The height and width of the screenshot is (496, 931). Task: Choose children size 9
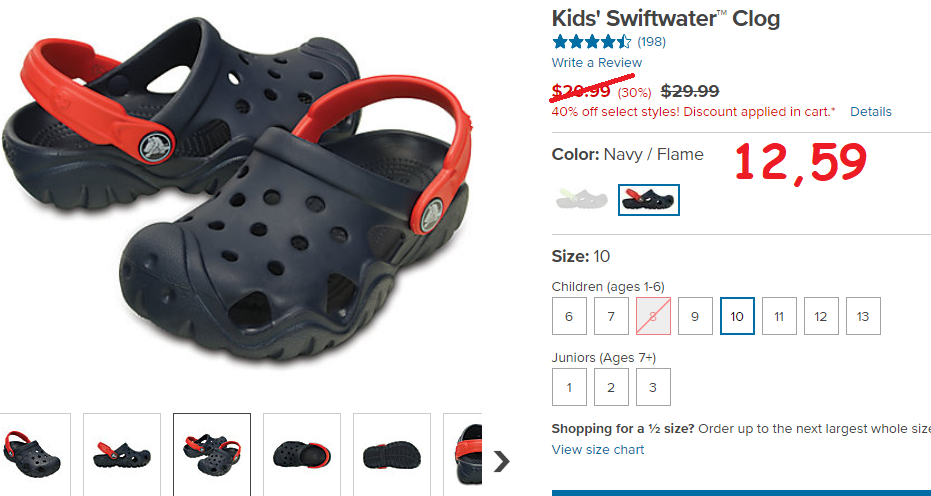pos(695,316)
